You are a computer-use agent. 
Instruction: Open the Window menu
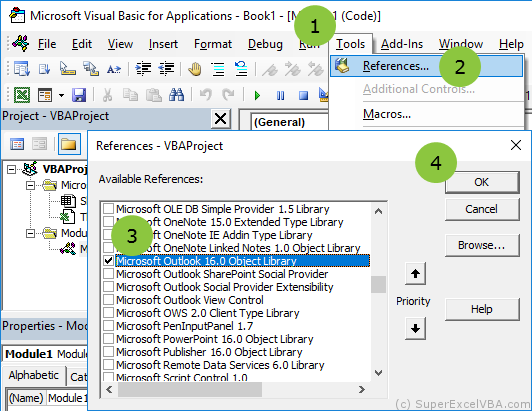click(461, 44)
